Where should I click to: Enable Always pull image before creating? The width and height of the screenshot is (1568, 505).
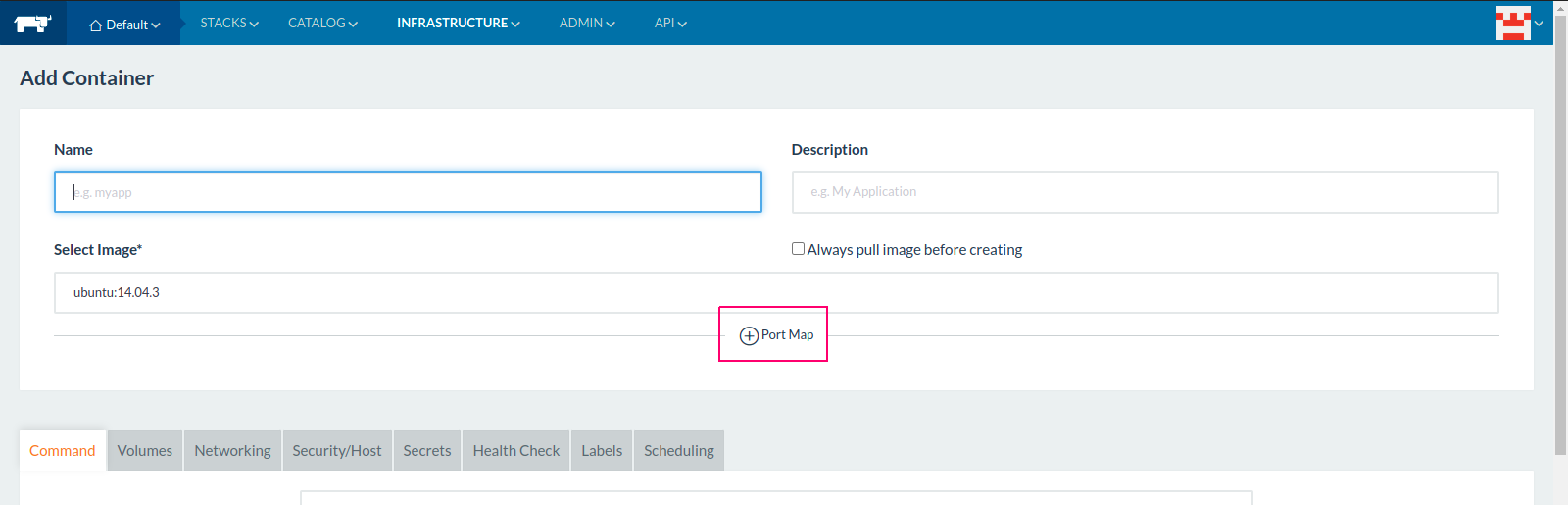798,249
